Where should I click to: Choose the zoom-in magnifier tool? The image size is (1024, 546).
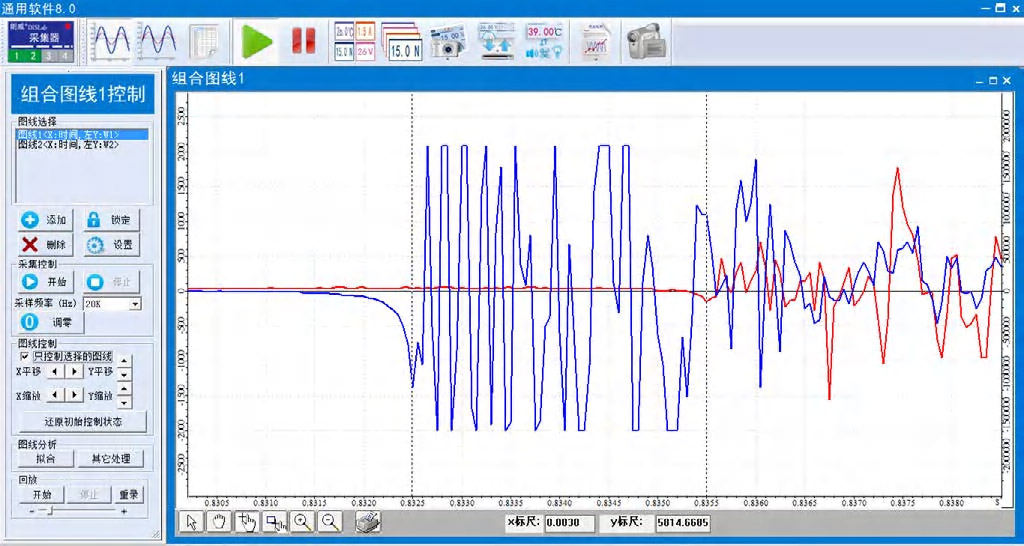click(x=302, y=522)
